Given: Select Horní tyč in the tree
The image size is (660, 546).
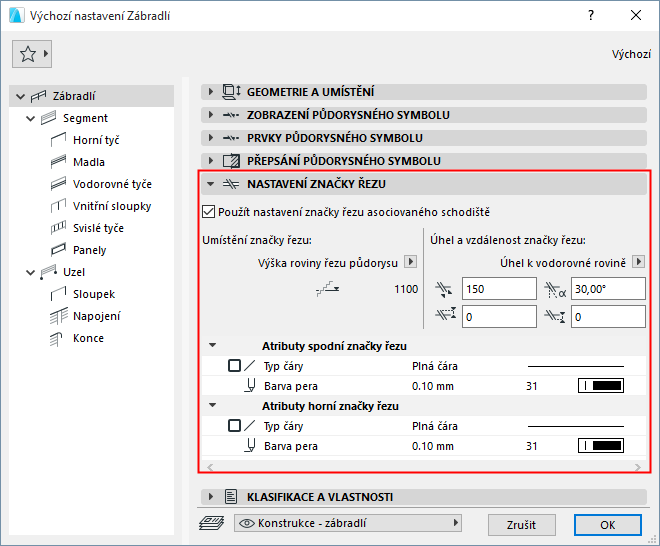Looking at the screenshot, I should pyautogui.click(x=96, y=140).
